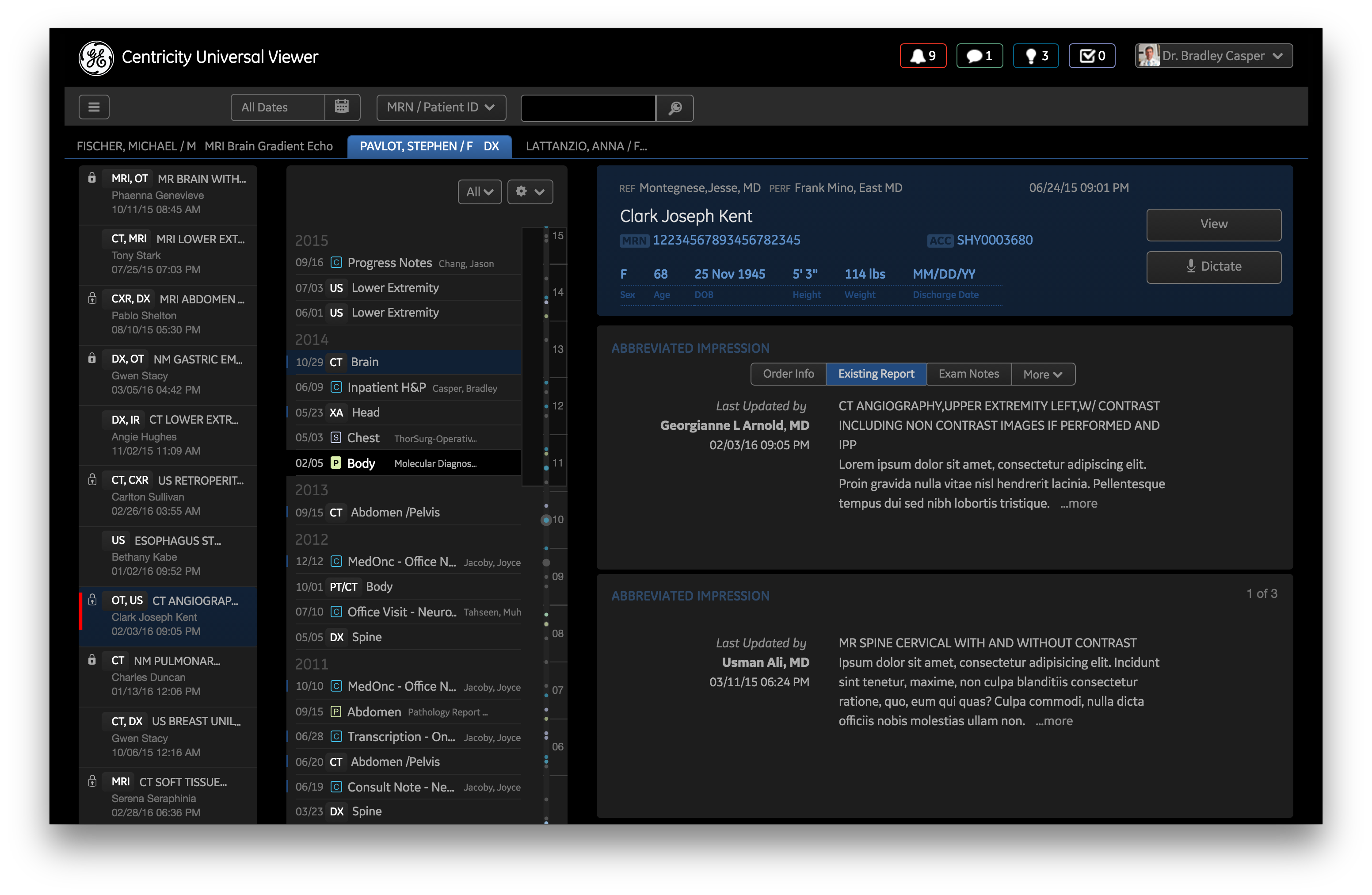This screenshot has height=895, width=1372.
Task: Click lock icon on CT ANGIOGRAP row
Action: coord(92,600)
